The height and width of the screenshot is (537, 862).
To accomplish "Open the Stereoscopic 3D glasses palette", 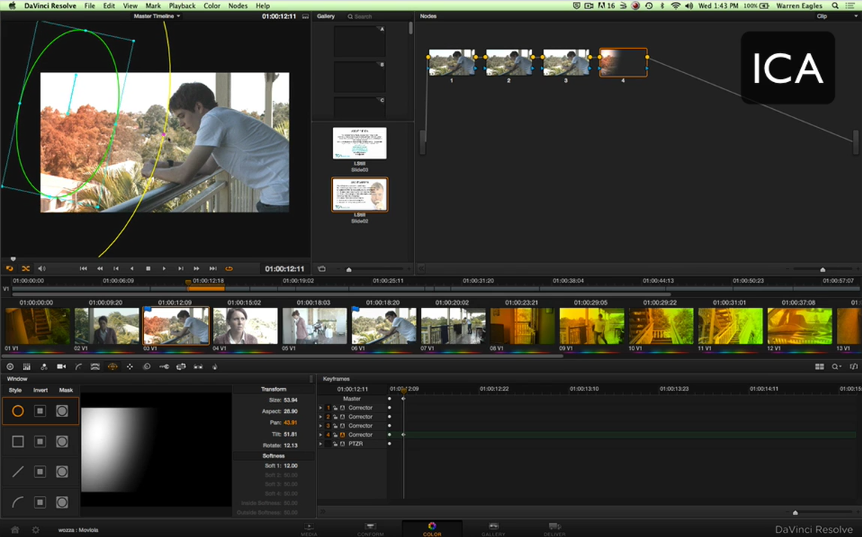I will (198, 367).
